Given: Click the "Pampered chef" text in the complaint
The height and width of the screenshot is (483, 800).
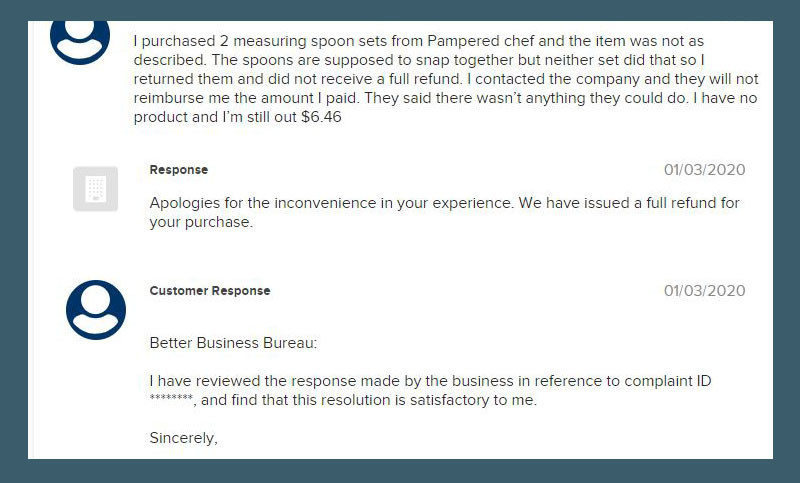Looking at the screenshot, I should pos(481,41).
